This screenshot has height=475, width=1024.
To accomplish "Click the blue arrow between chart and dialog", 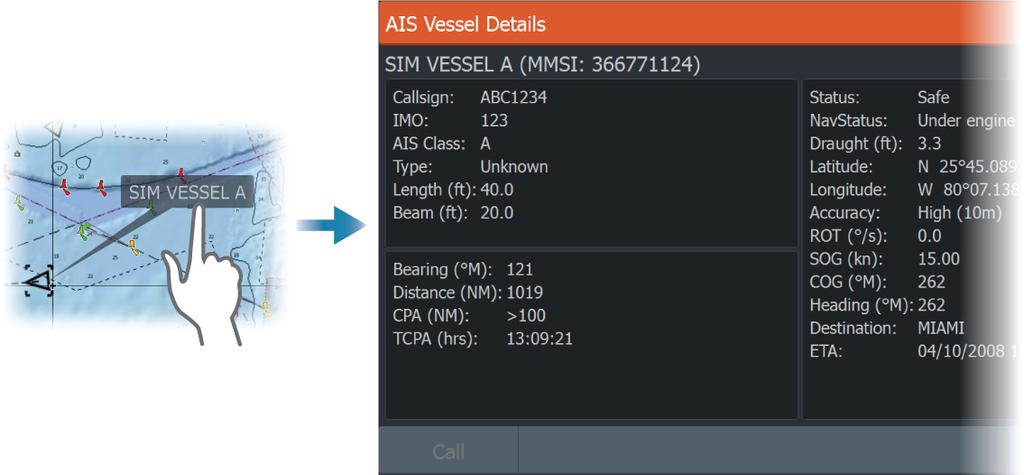I will pos(330,225).
